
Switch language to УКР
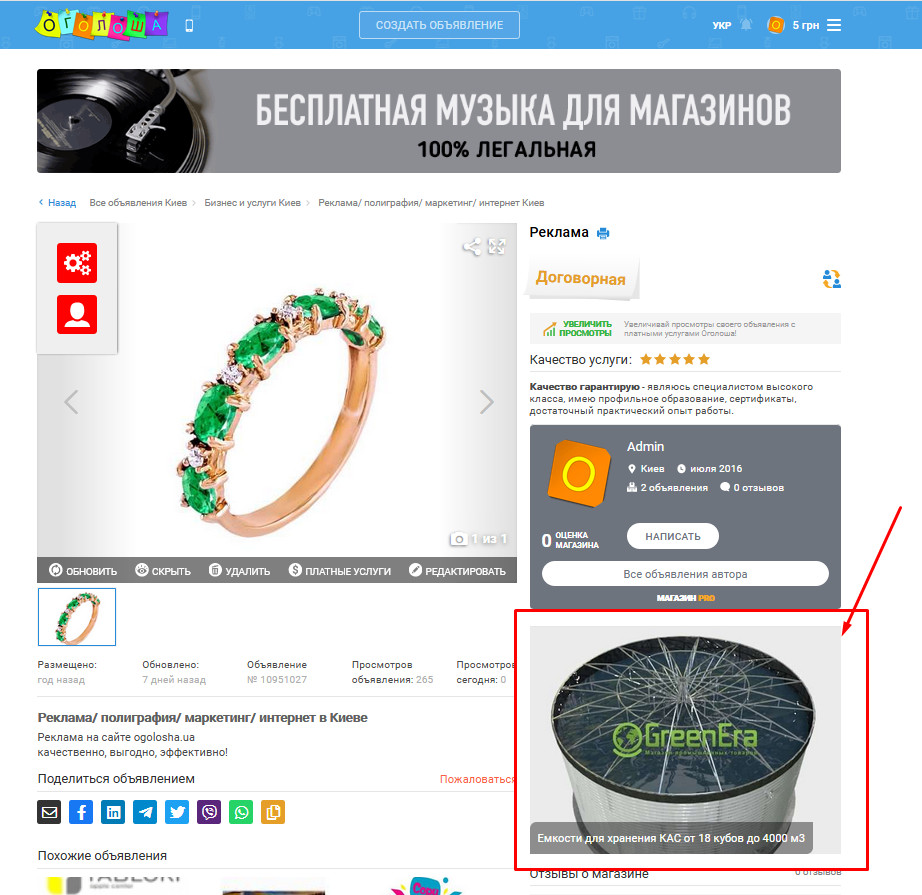click(x=721, y=25)
